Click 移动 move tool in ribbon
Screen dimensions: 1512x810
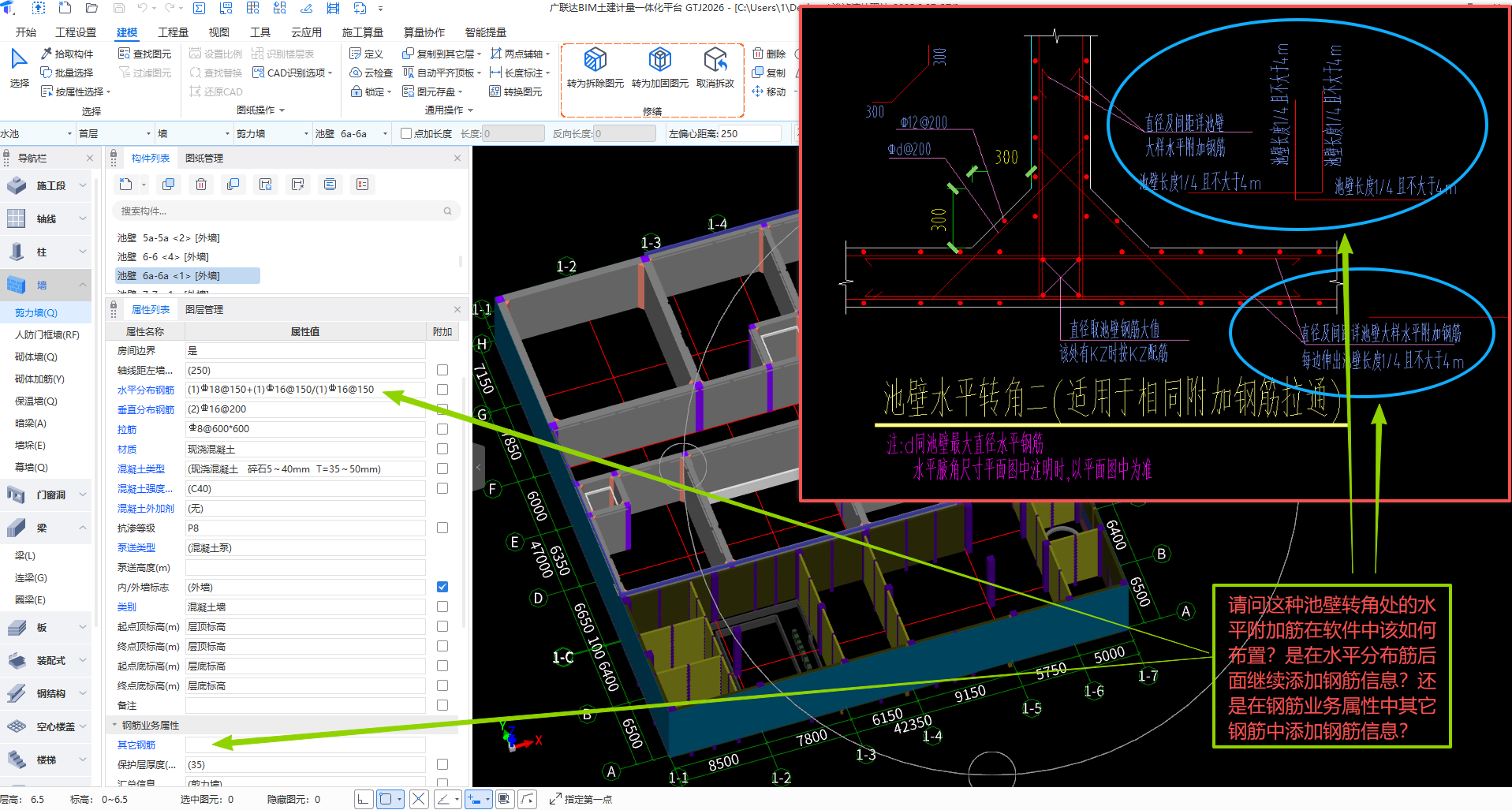tap(769, 91)
